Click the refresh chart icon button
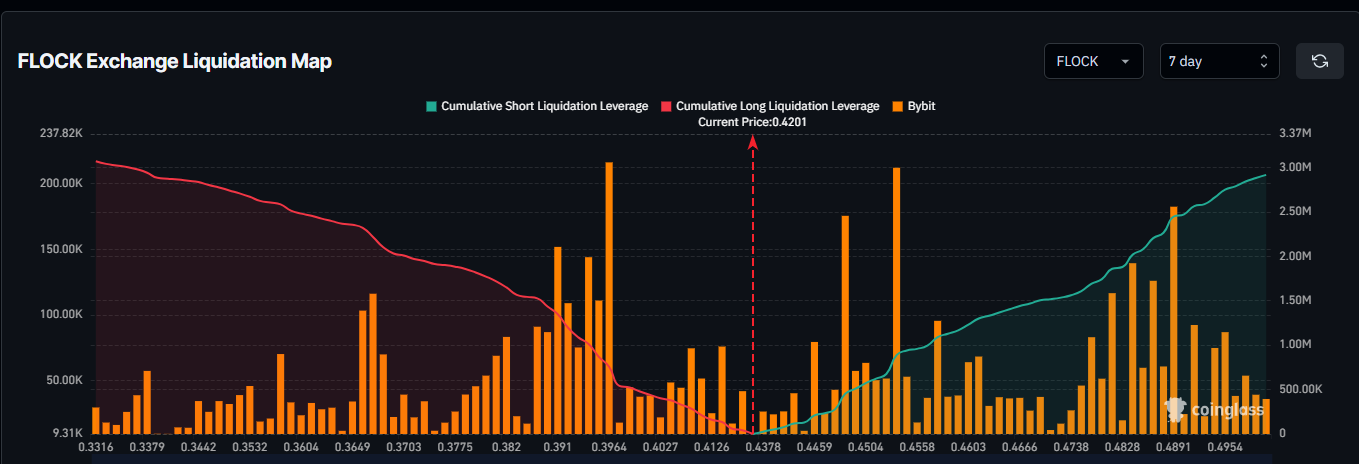1359x464 pixels. (x=1319, y=61)
